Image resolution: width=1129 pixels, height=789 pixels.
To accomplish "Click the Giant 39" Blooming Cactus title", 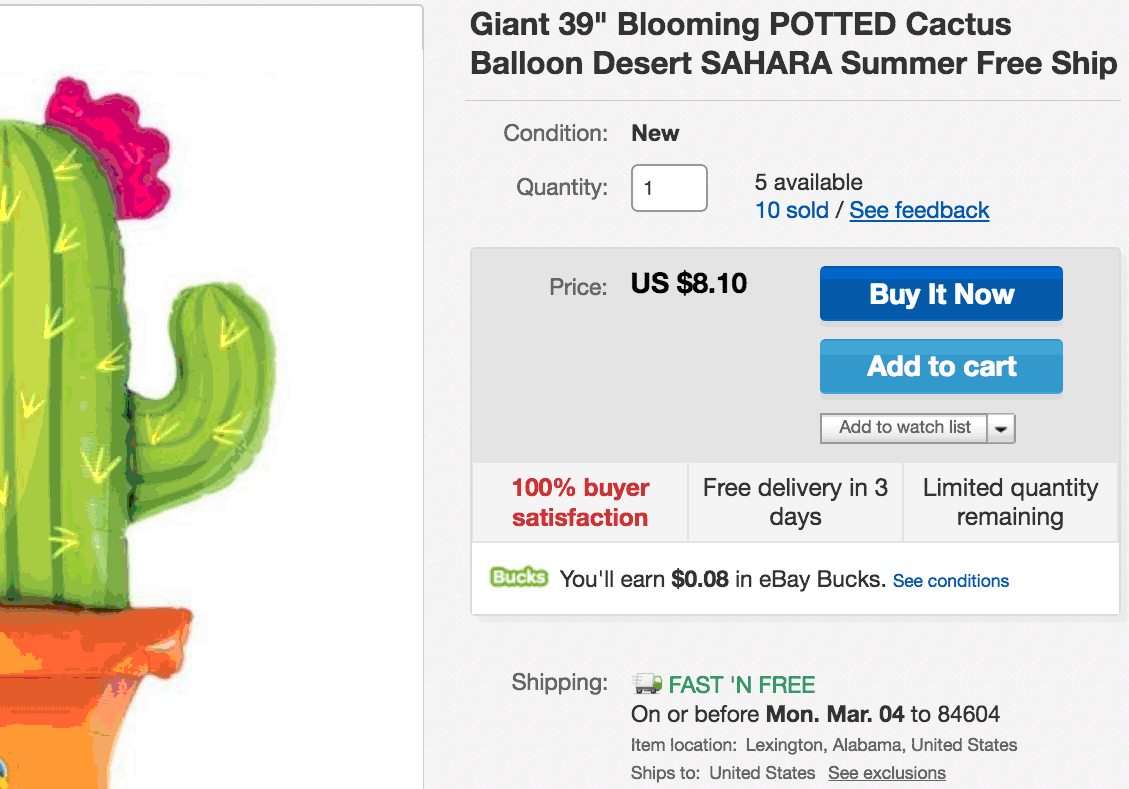I will point(793,44).
